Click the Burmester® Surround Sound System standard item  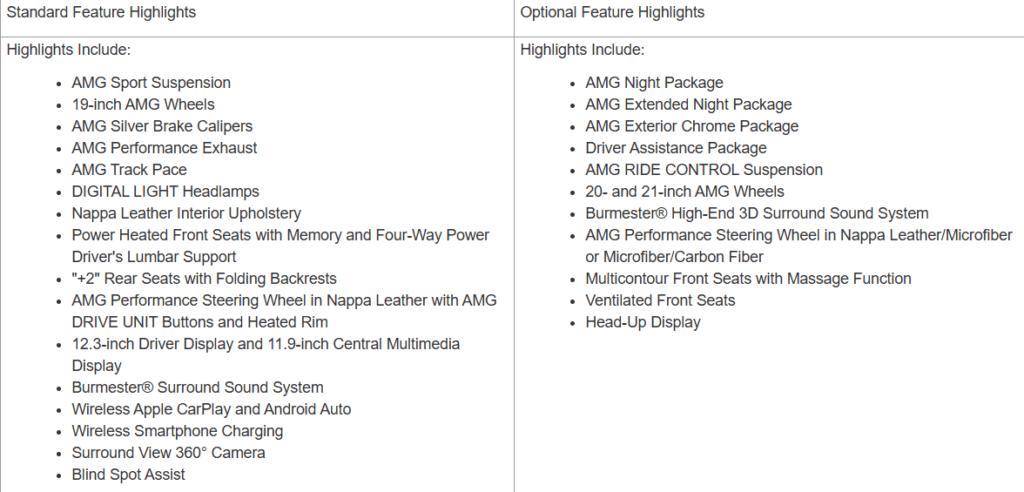[x=197, y=387]
